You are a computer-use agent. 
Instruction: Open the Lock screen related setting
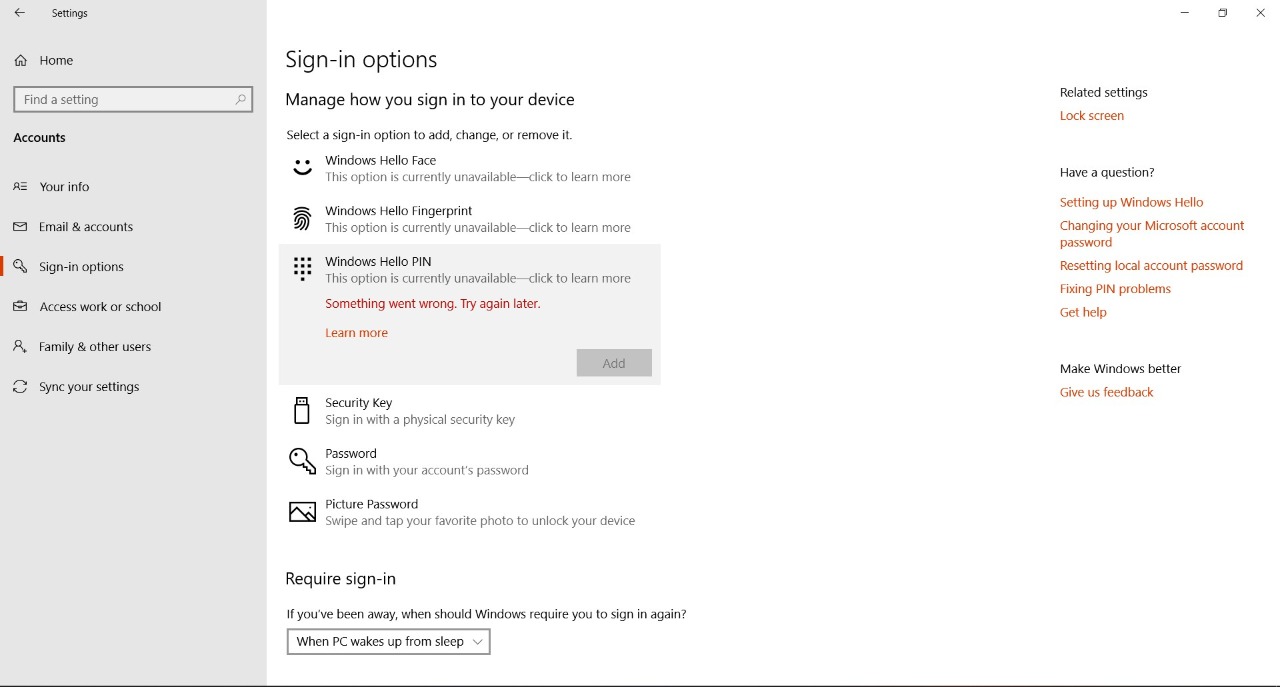click(1092, 116)
